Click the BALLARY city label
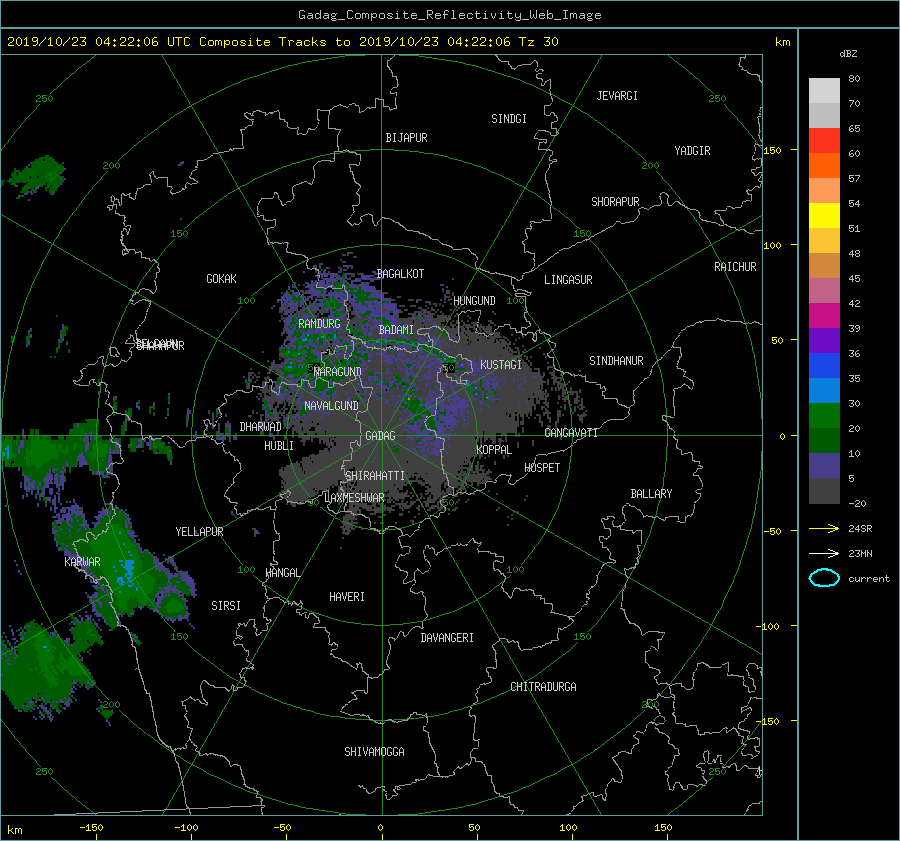Image resolution: width=900 pixels, height=841 pixels. click(651, 494)
